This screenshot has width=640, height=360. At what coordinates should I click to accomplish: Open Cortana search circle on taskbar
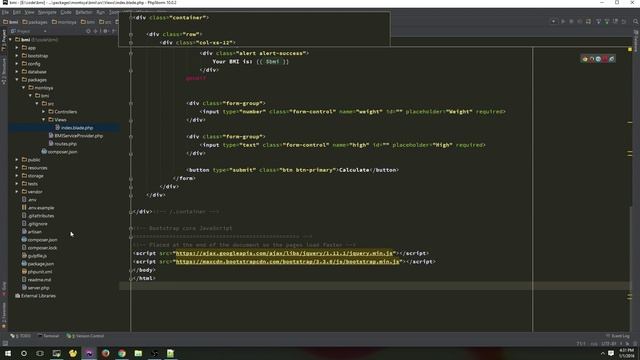pyautogui.click(x=24, y=353)
